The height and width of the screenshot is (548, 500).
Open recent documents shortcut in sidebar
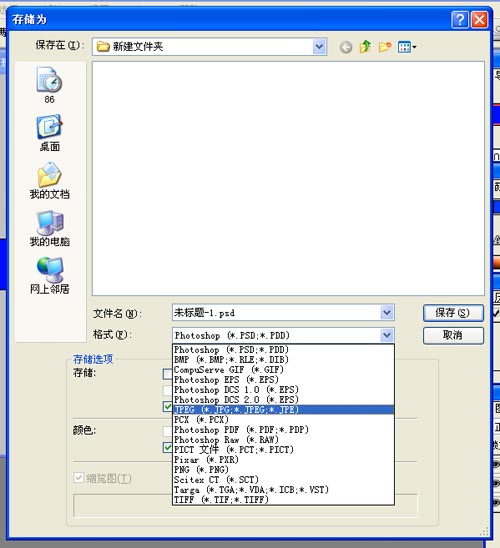pos(49,85)
